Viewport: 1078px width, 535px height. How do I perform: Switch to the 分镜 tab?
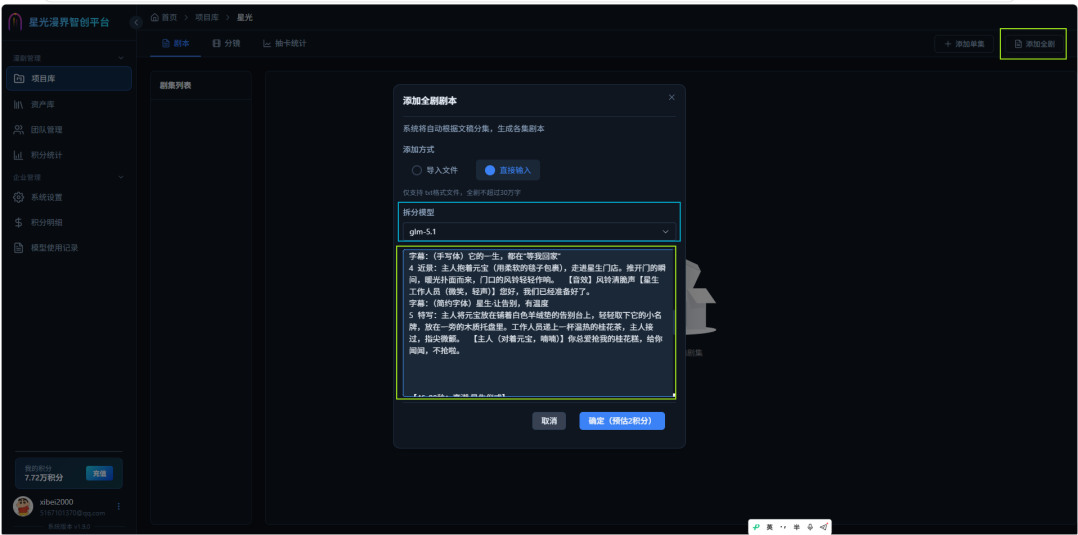[226, 43]
